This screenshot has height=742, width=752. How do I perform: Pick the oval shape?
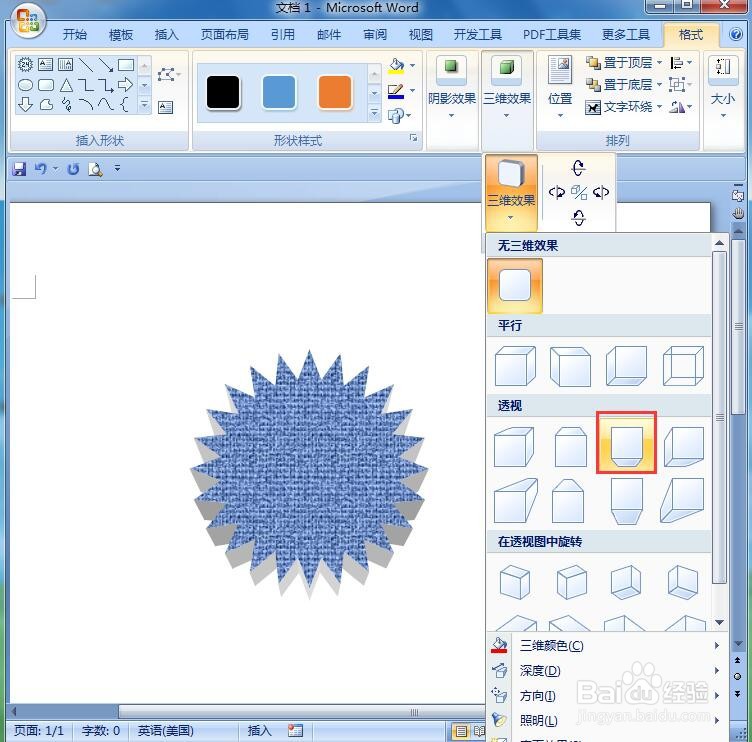[x=25, y=85]
